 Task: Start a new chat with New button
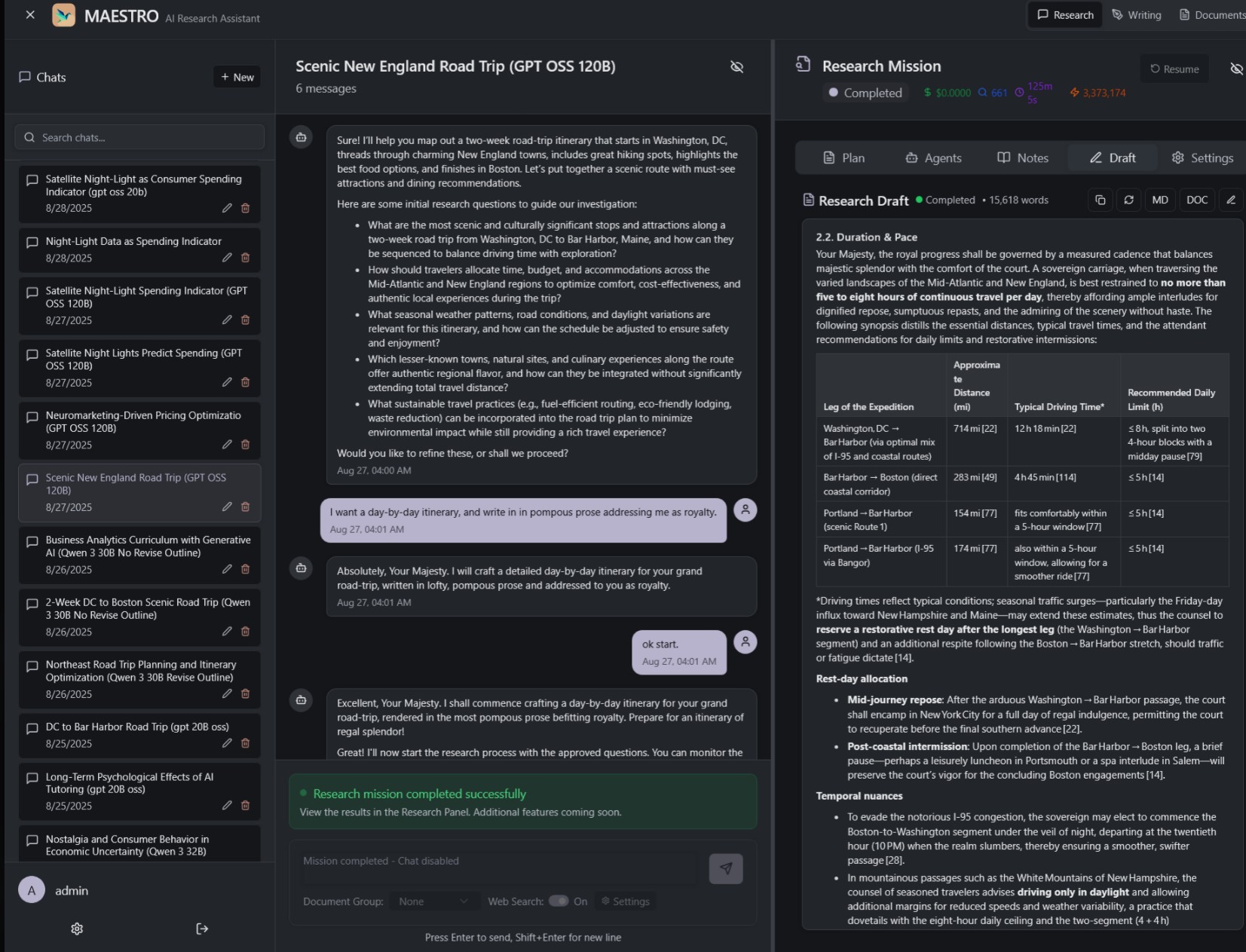coord(237,77)
